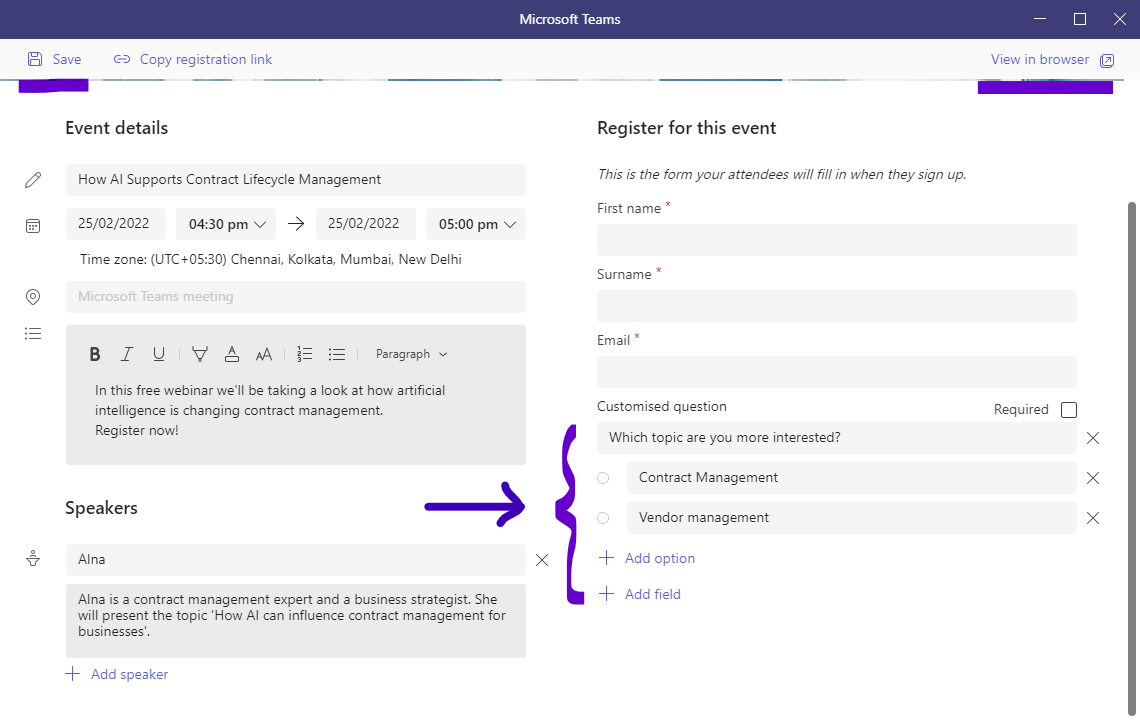Select the location pin icon

(33, 296)
